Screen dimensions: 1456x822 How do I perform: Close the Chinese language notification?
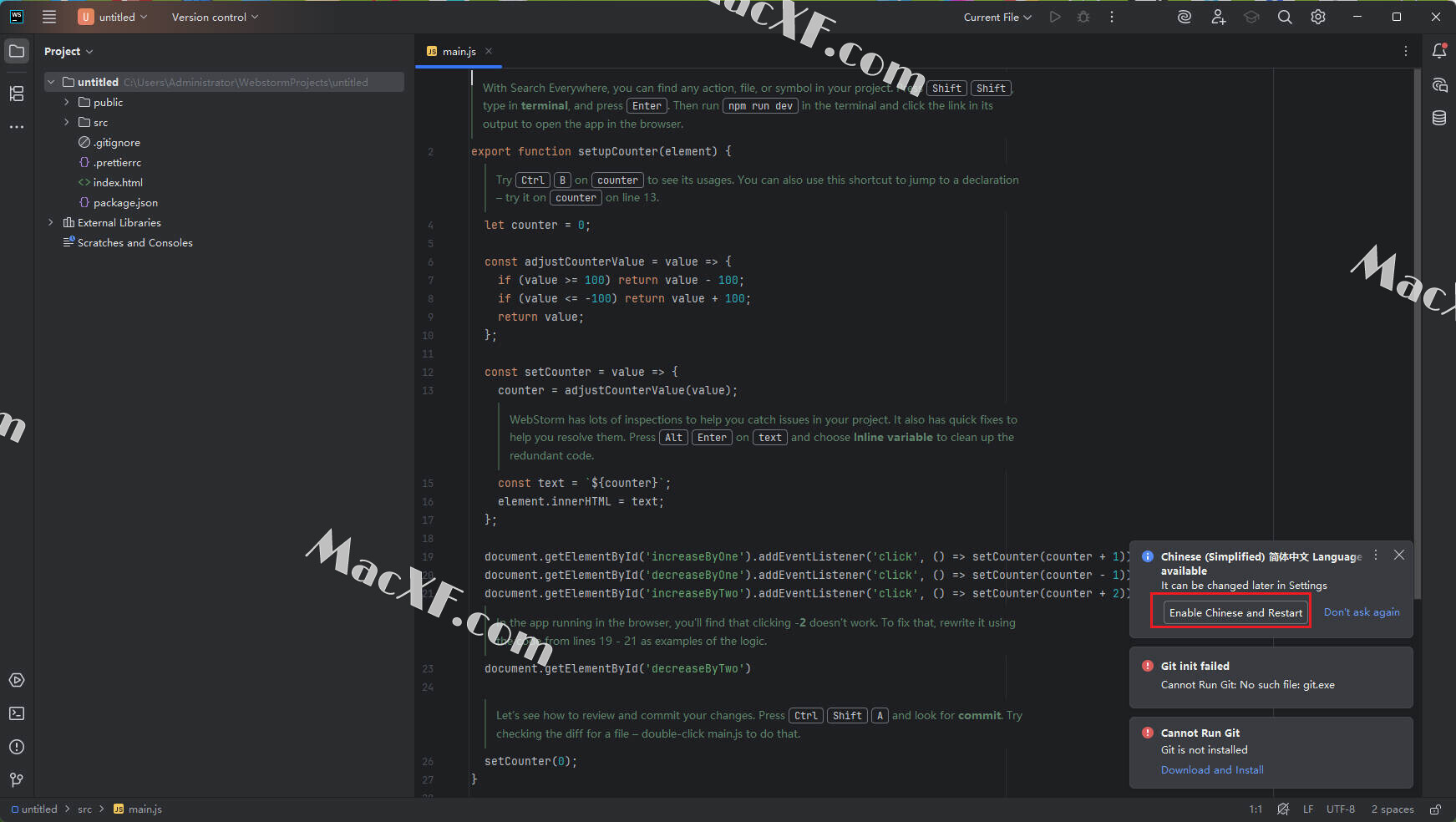coord(1399,555)
